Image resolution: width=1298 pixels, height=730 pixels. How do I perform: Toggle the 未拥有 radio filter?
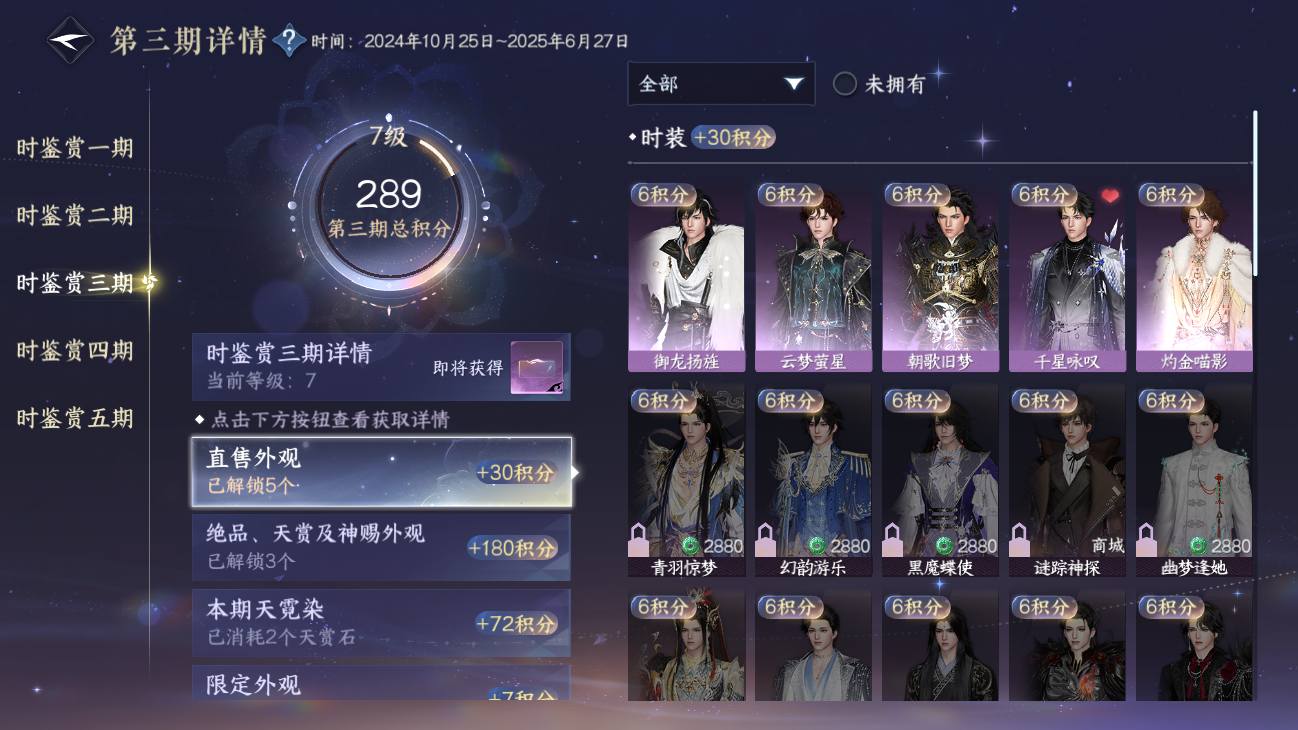click(x=845, y=84)
